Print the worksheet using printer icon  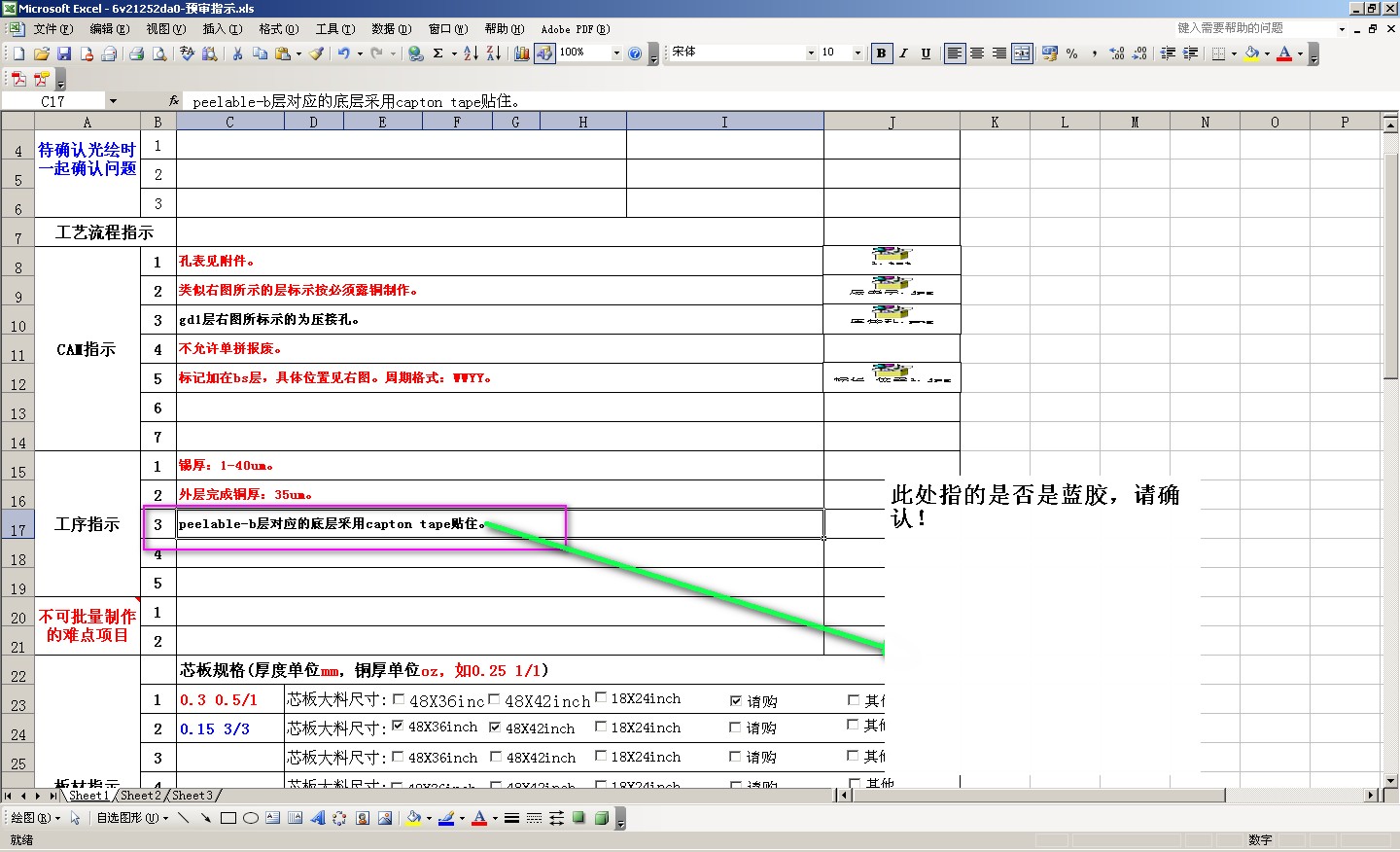pyautogui.click(x=137, y=53)
